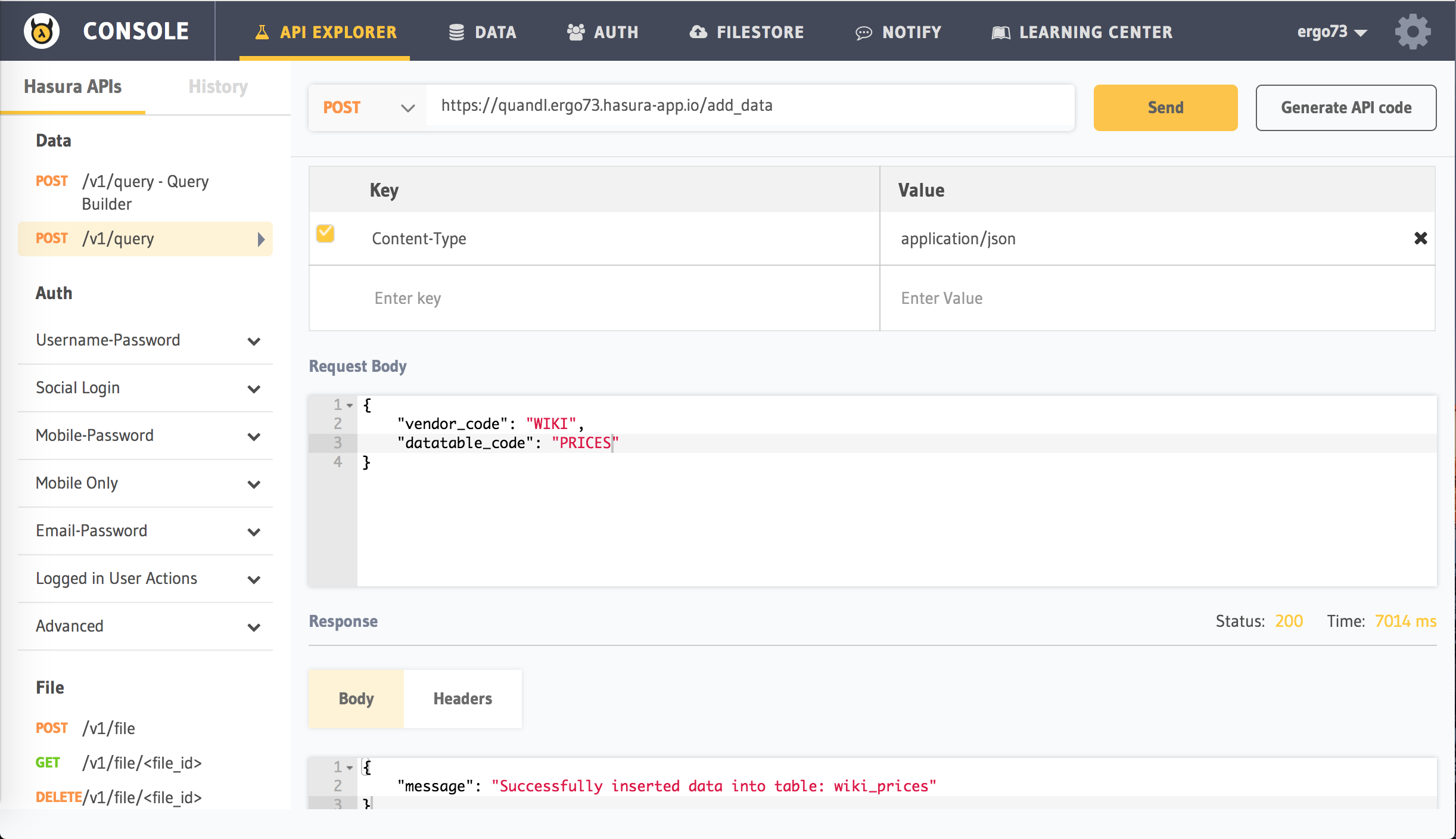
Task: Click the Auth users icon
Action: click(x=575, y=32)
